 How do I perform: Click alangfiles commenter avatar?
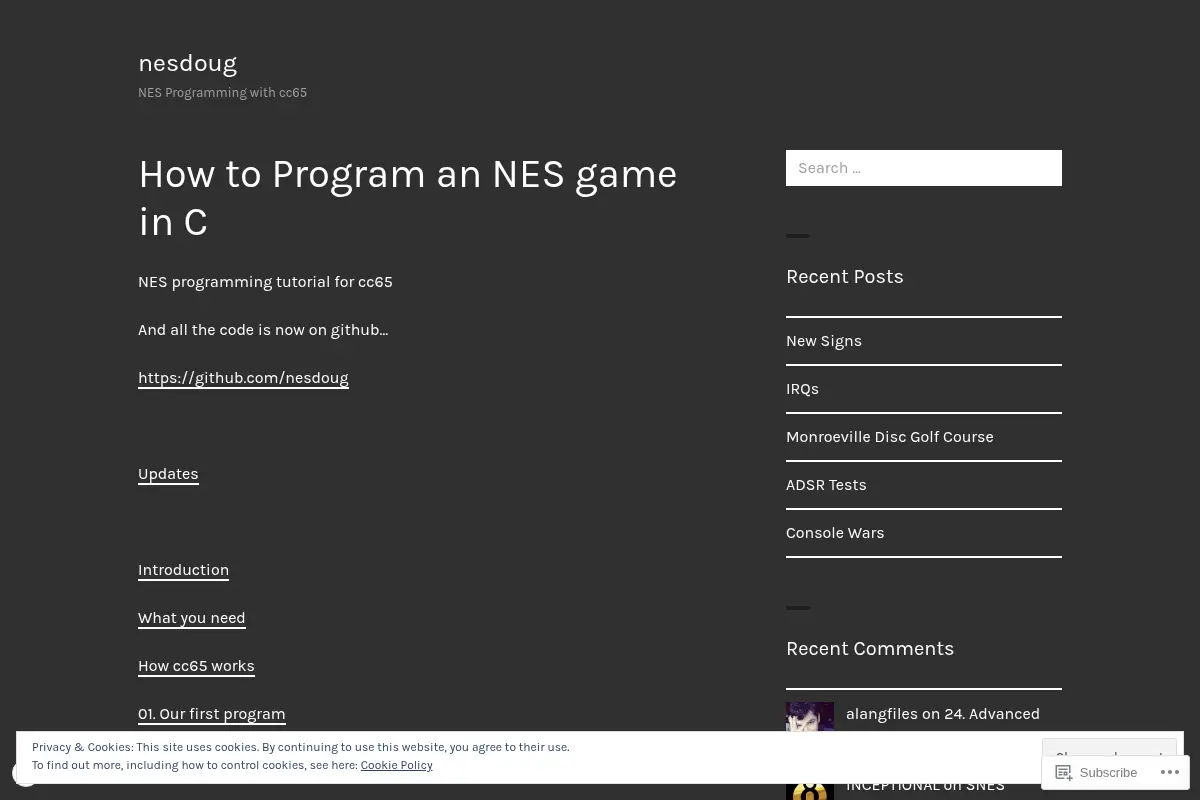[810, 717]
